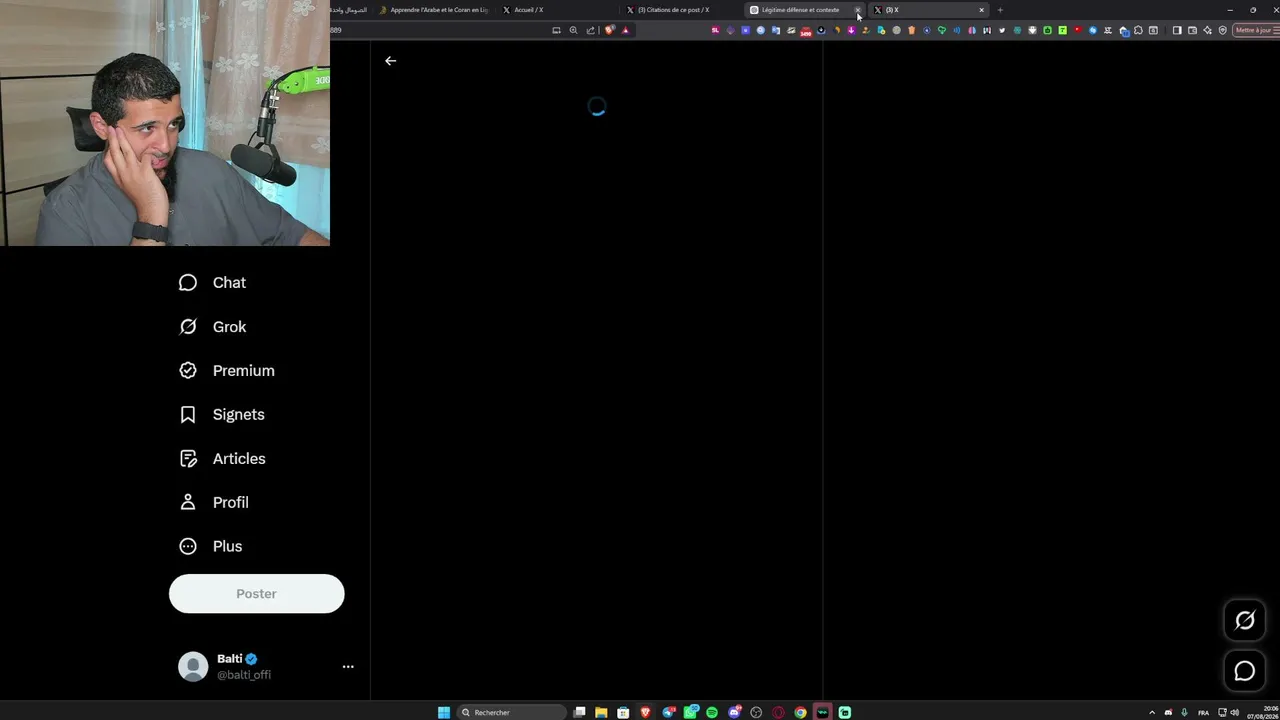This screenshot has height=720, width=1280.
Task: Open the Brave VPN shield icon
Action: (1222, 30)
